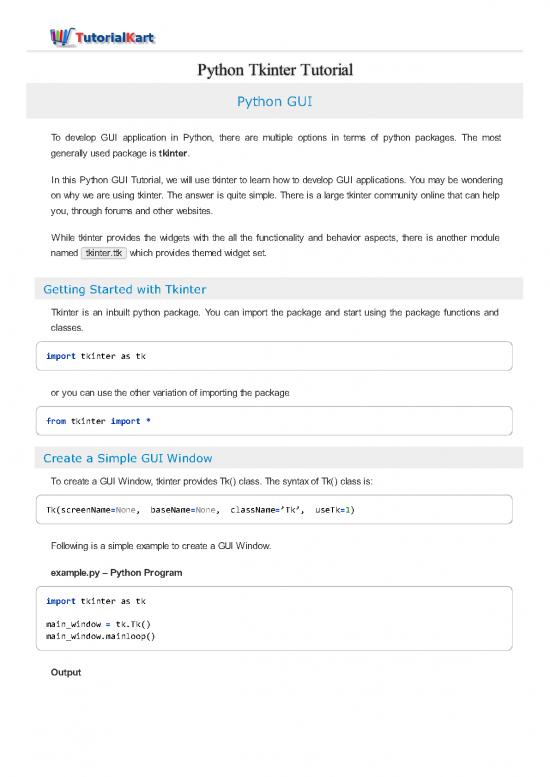
Task: Click the text or you can use the other variation
Action: (170, 393)
